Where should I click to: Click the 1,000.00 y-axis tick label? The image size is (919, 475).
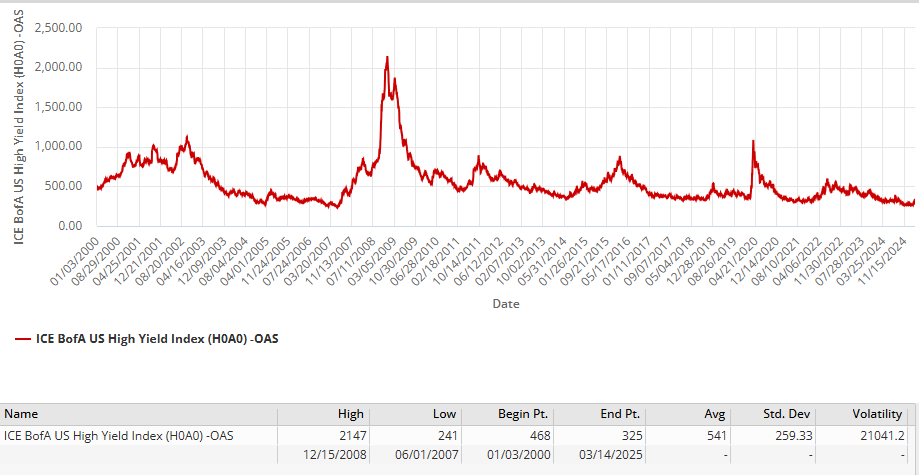58,147
